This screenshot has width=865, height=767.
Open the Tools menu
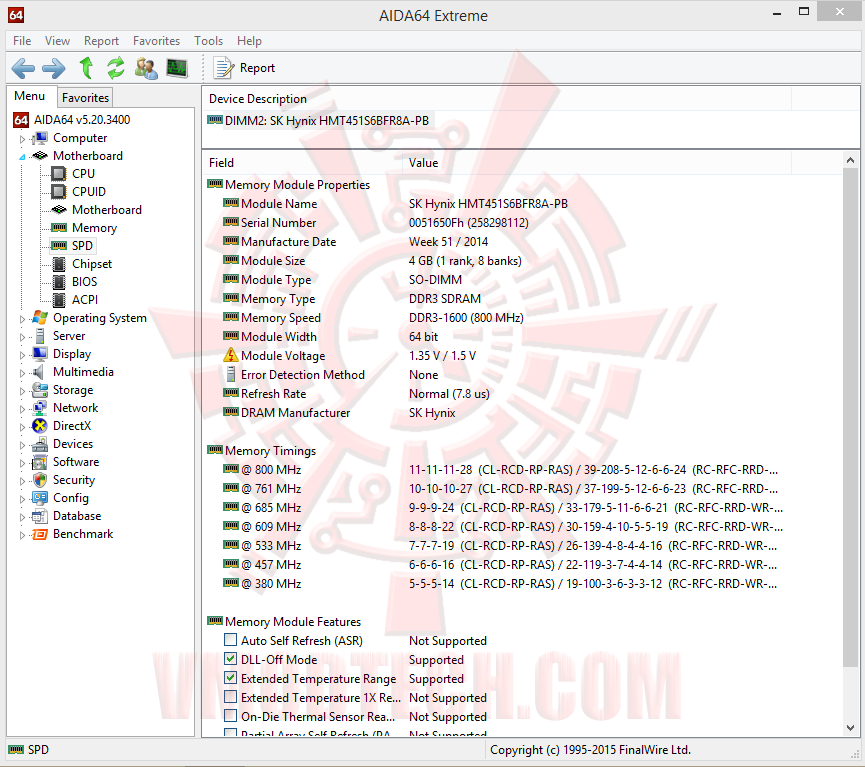tap(208, 41)
